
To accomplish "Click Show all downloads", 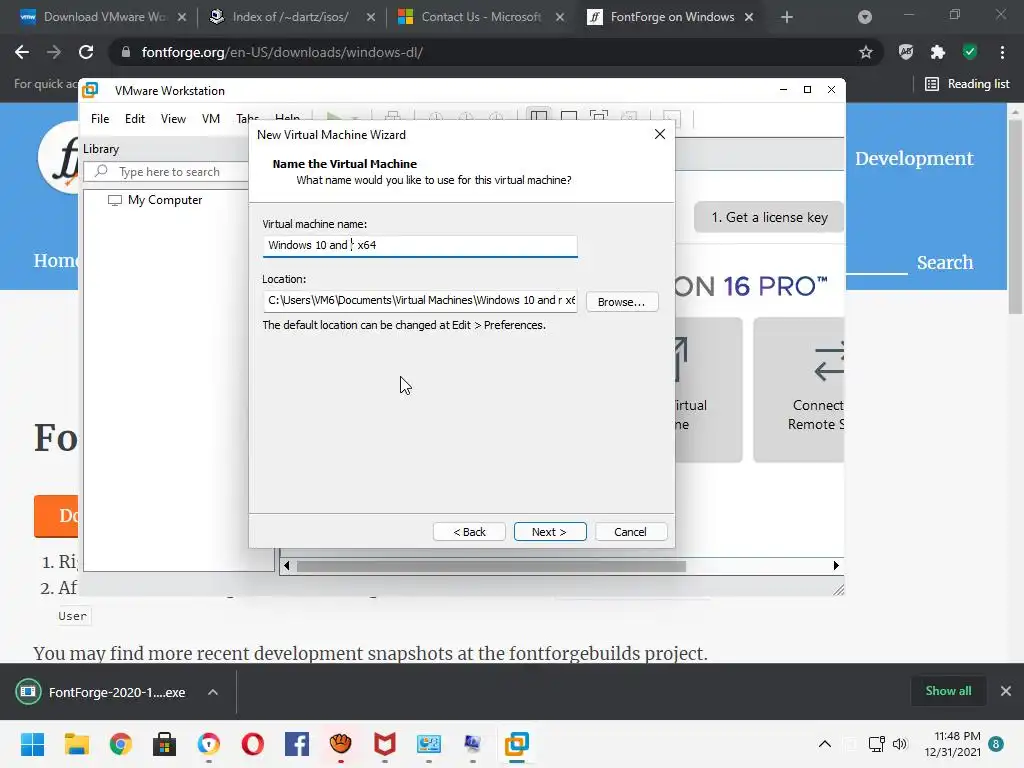I will coord(948,691).
